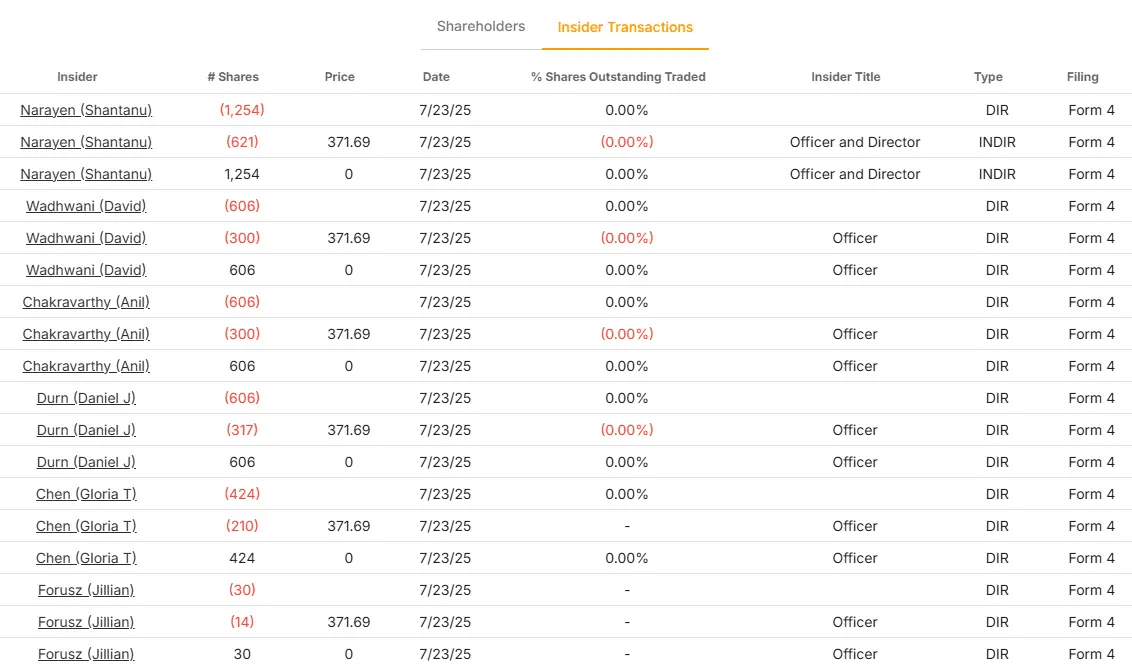Viewport: 1132px width, 669px height.
Task: Click Forusz (Jillian) in the (30) shares sale row
Action: click(x=86, y=590)
